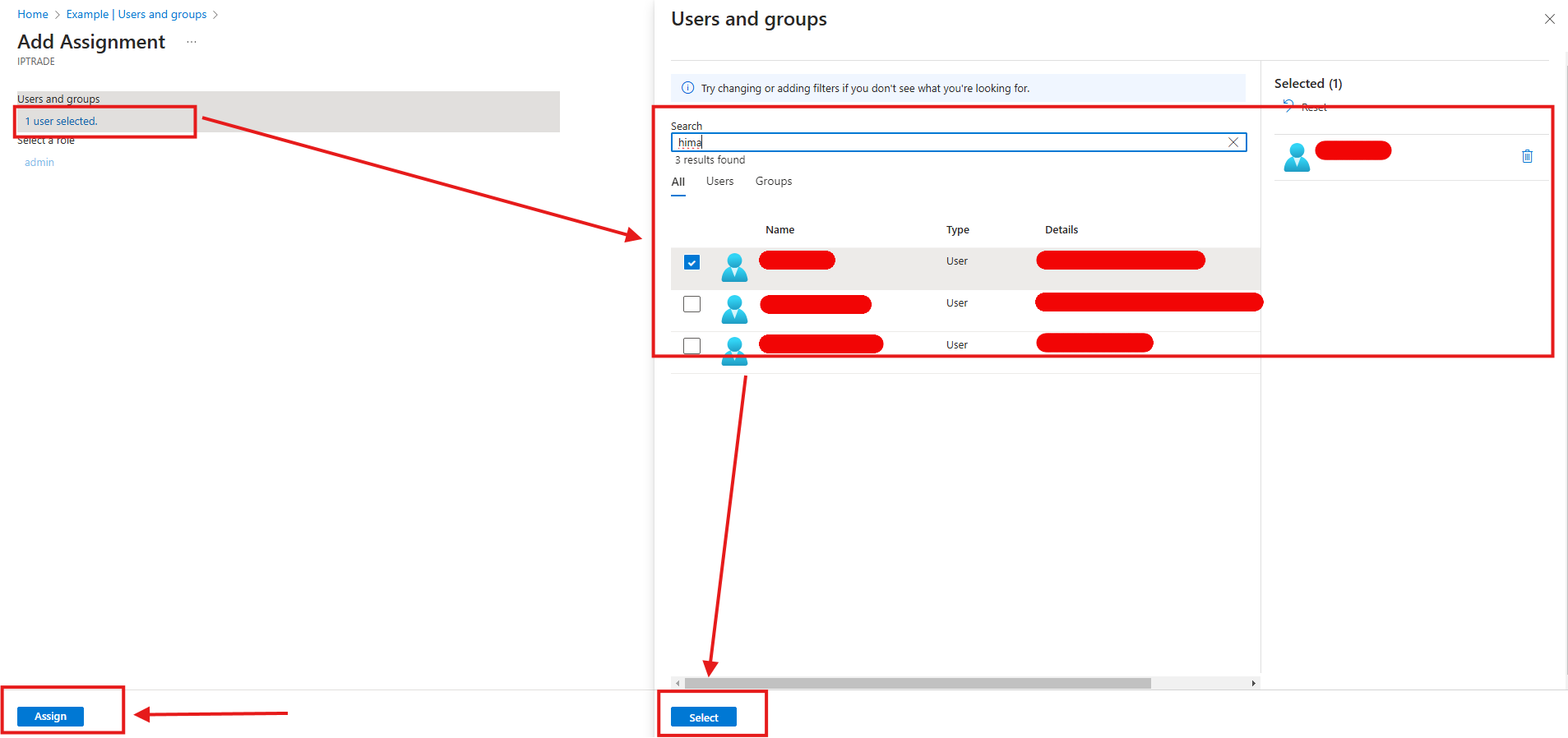Viewport: 1568px width, 738px height.
Task: Click the Select button
Action: point(704,717)
